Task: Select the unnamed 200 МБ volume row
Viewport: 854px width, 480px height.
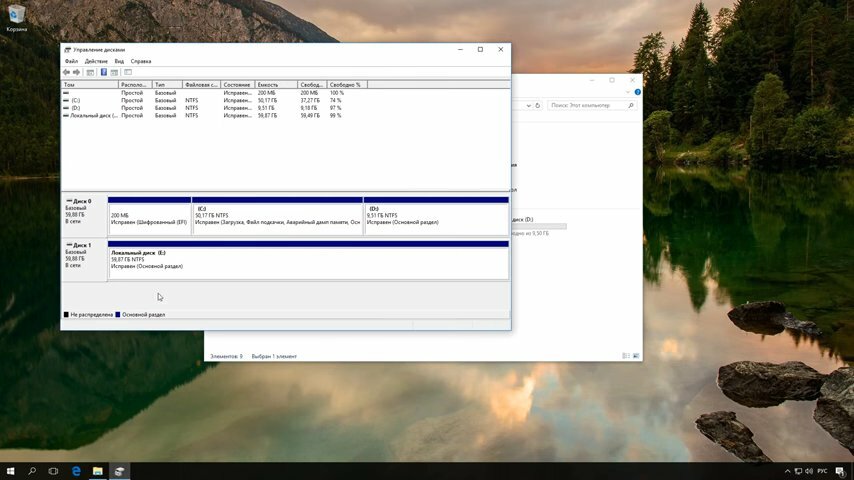Action: coord(204,93)
